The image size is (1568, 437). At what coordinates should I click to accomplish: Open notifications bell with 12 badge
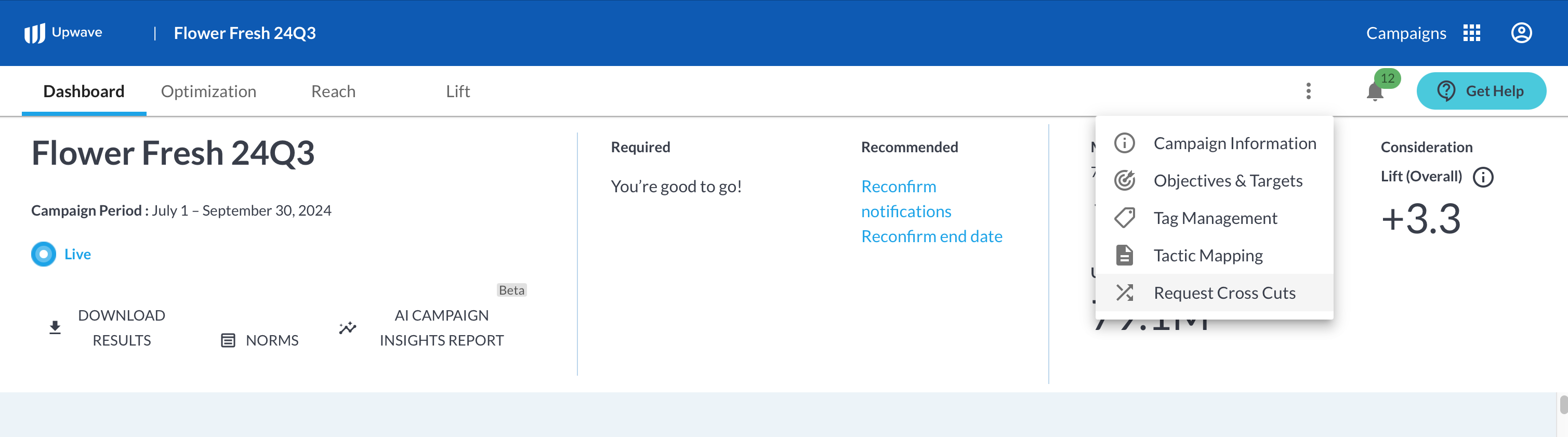coord(1375,92)
